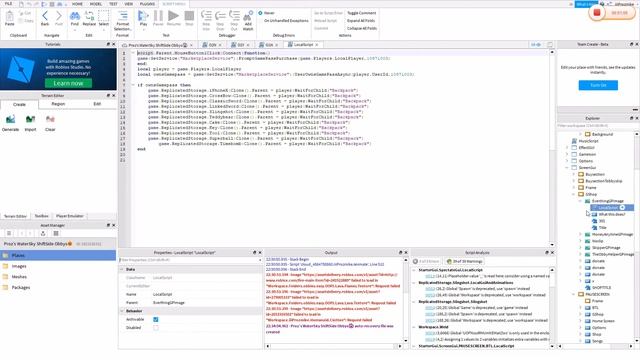Switch to Terrain Editor Region tab
Viewport: 640px width, 360px height.
coord(58,104)
